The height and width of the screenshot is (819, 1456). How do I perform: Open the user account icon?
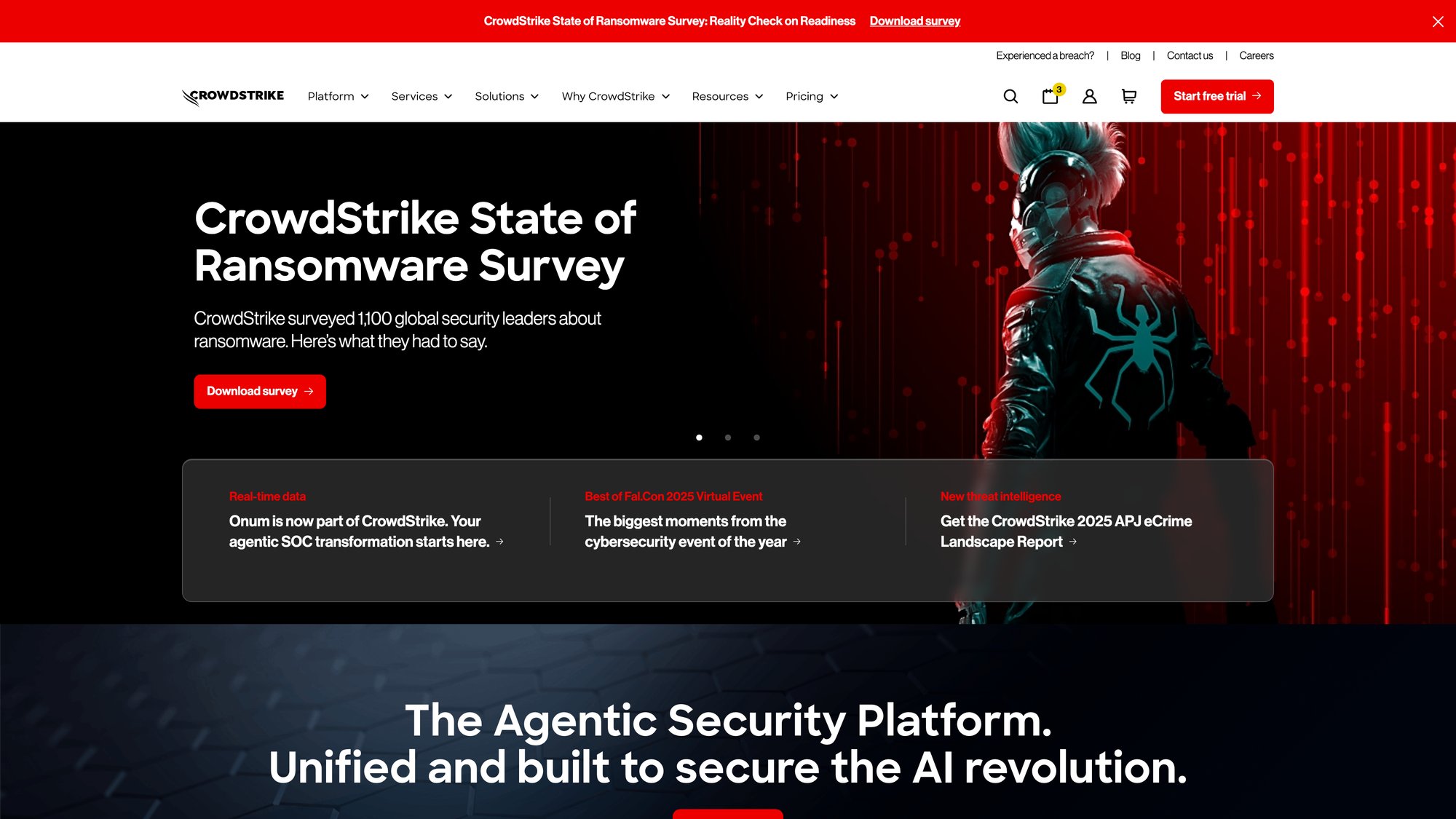[x=1090, y=96]
